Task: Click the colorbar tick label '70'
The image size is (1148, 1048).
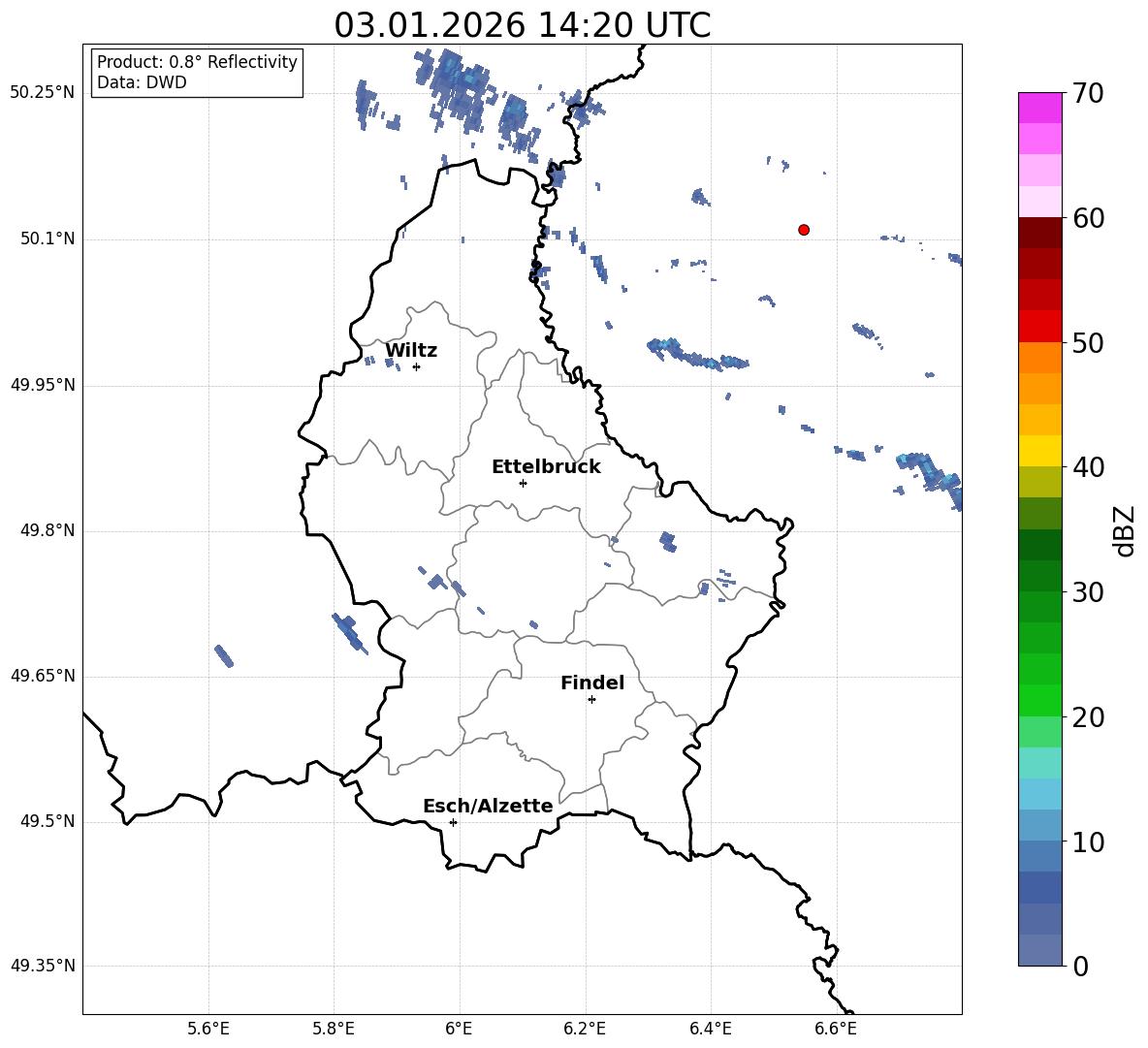Action: (x=1088, y=94)
